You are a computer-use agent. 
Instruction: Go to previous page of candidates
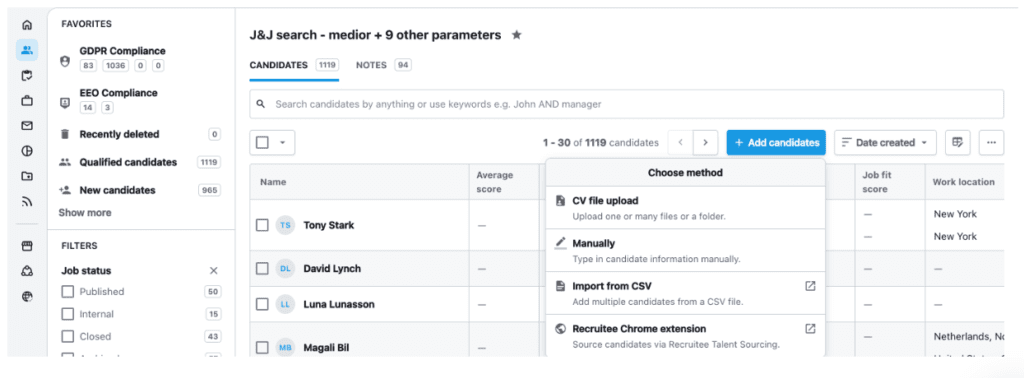680,142
